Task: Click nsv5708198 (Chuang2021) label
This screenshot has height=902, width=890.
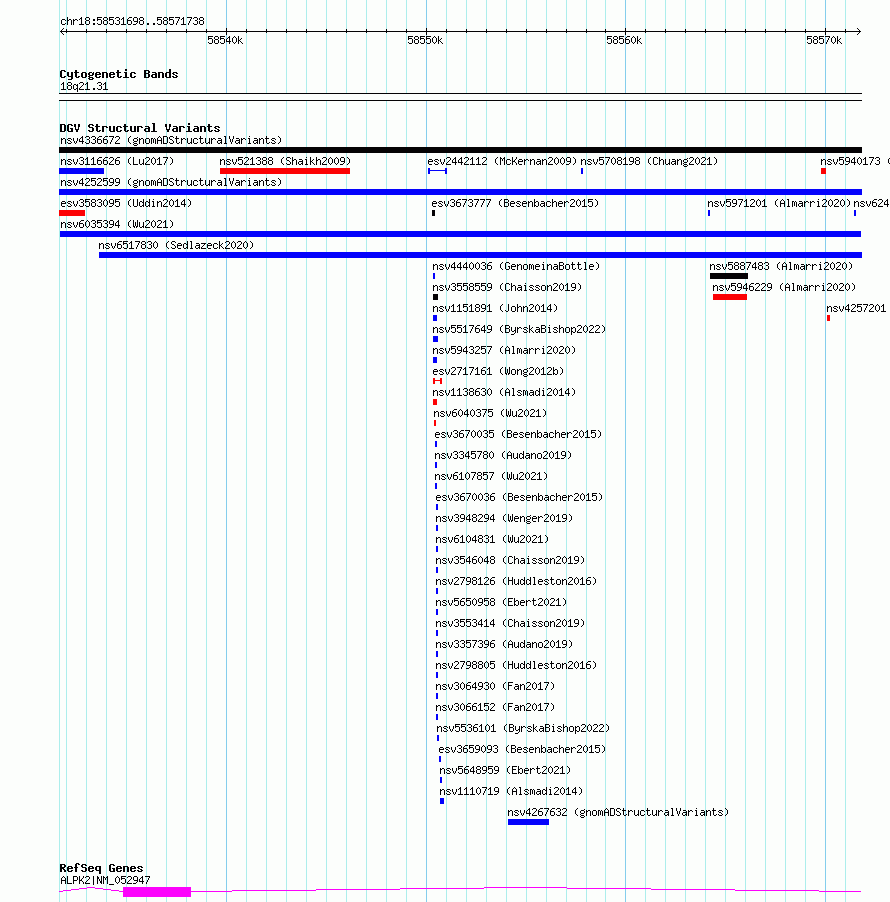Action: click(x=649, y=161)
